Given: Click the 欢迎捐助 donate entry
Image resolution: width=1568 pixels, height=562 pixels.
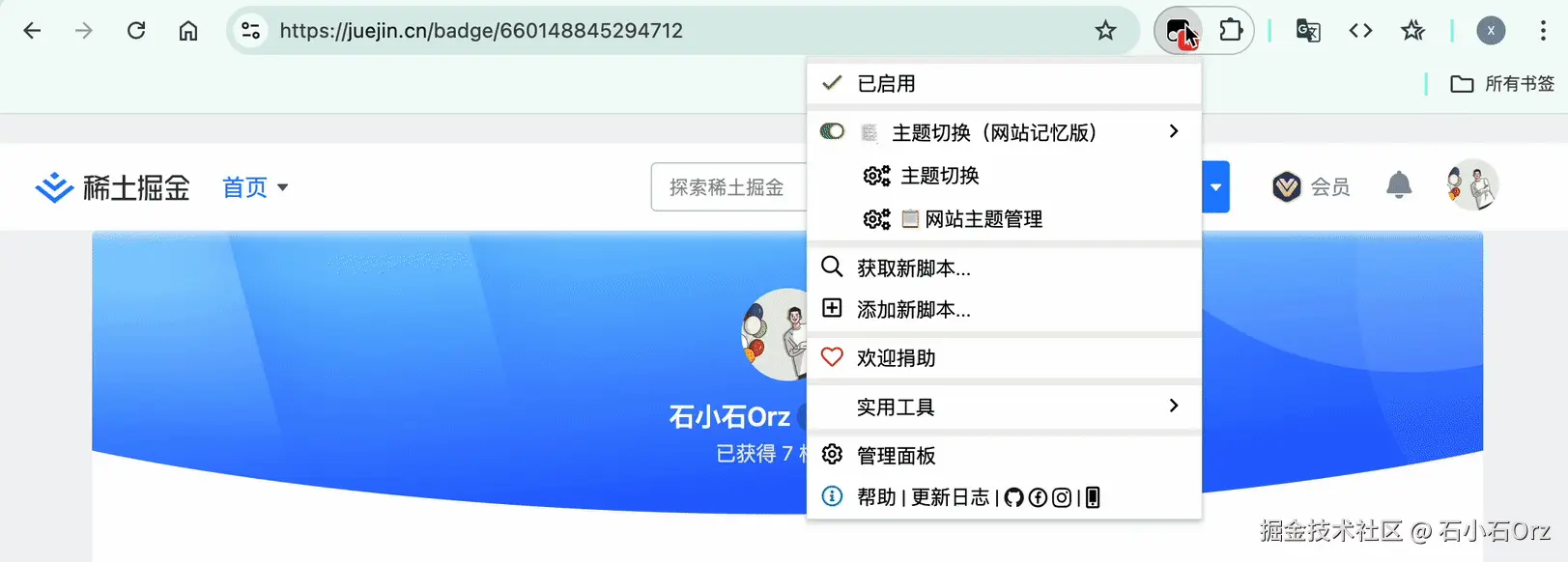Looking at the screenshot, I should click(1004, 358).
